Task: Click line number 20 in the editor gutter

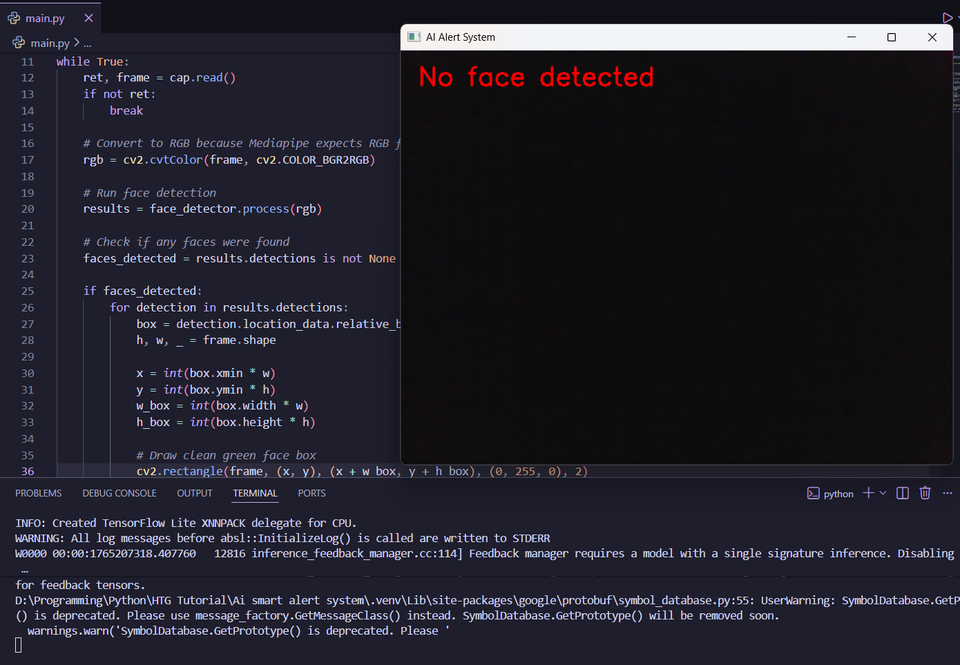Action: pos(27,208)
